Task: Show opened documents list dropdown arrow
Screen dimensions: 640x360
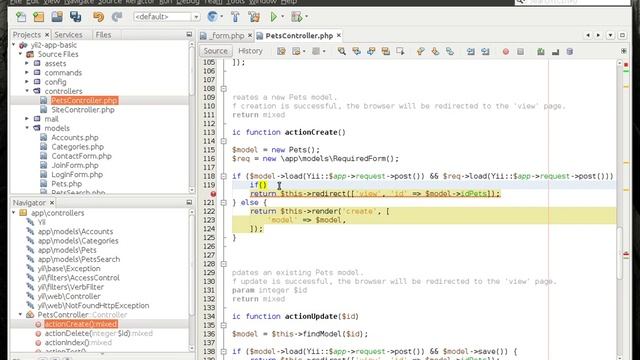Action: coord(610,36)
